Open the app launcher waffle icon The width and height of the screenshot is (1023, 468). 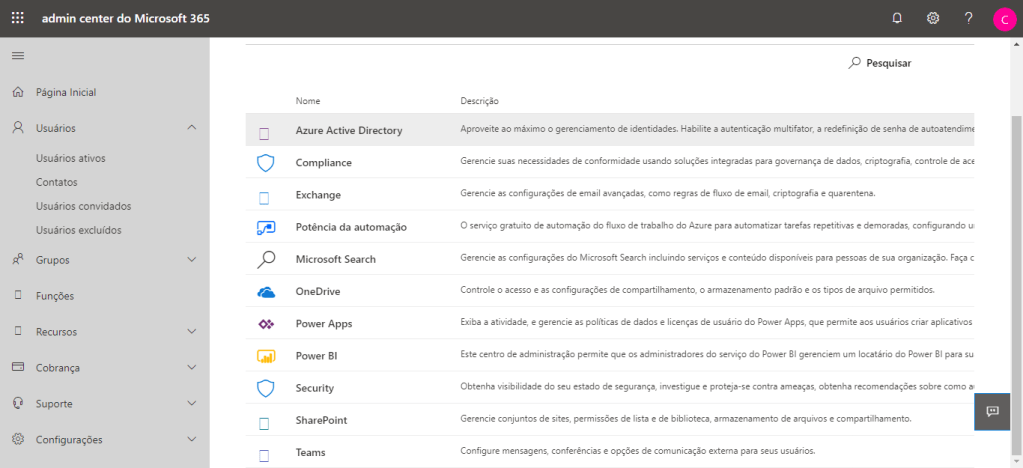tap(18, 18)
